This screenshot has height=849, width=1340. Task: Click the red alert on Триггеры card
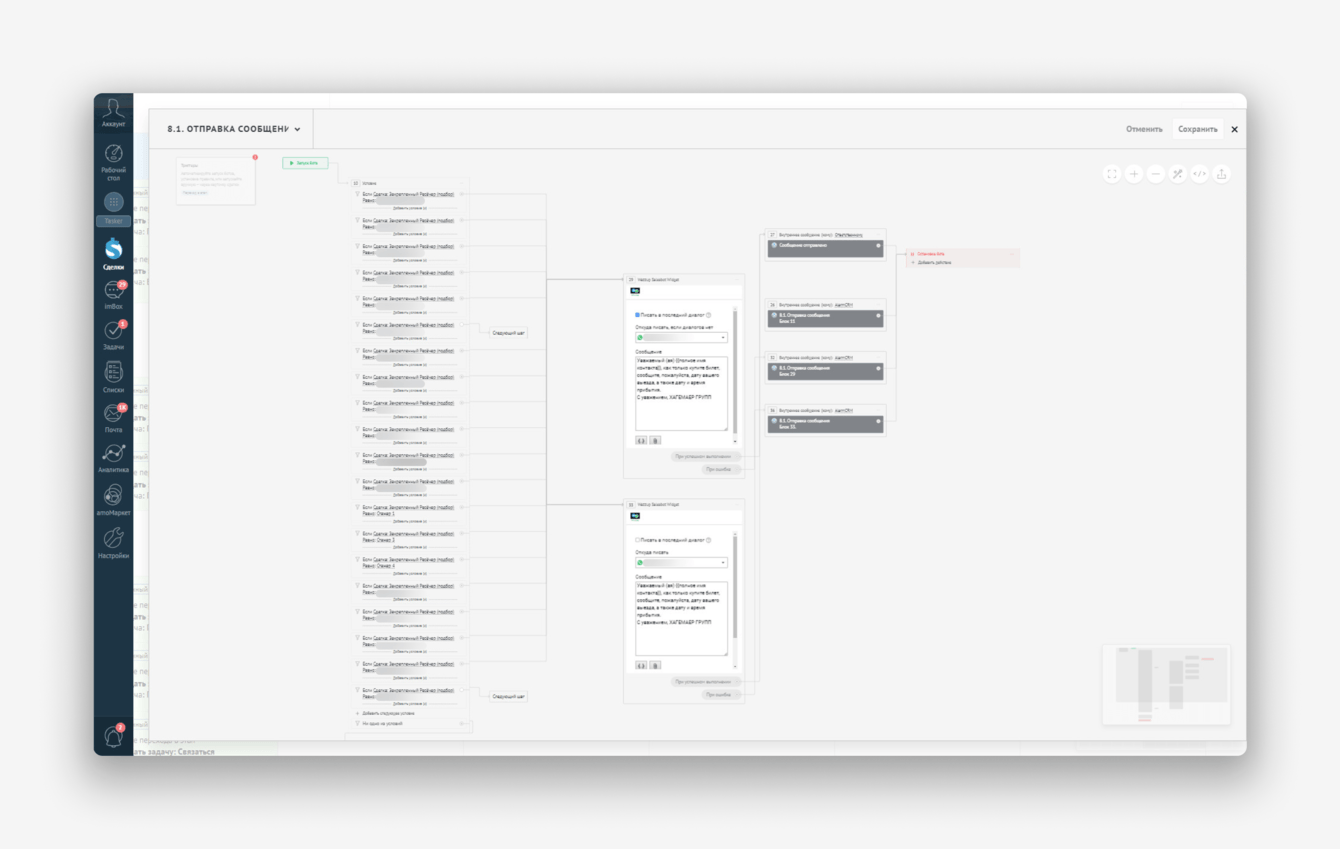pos(255,158)
